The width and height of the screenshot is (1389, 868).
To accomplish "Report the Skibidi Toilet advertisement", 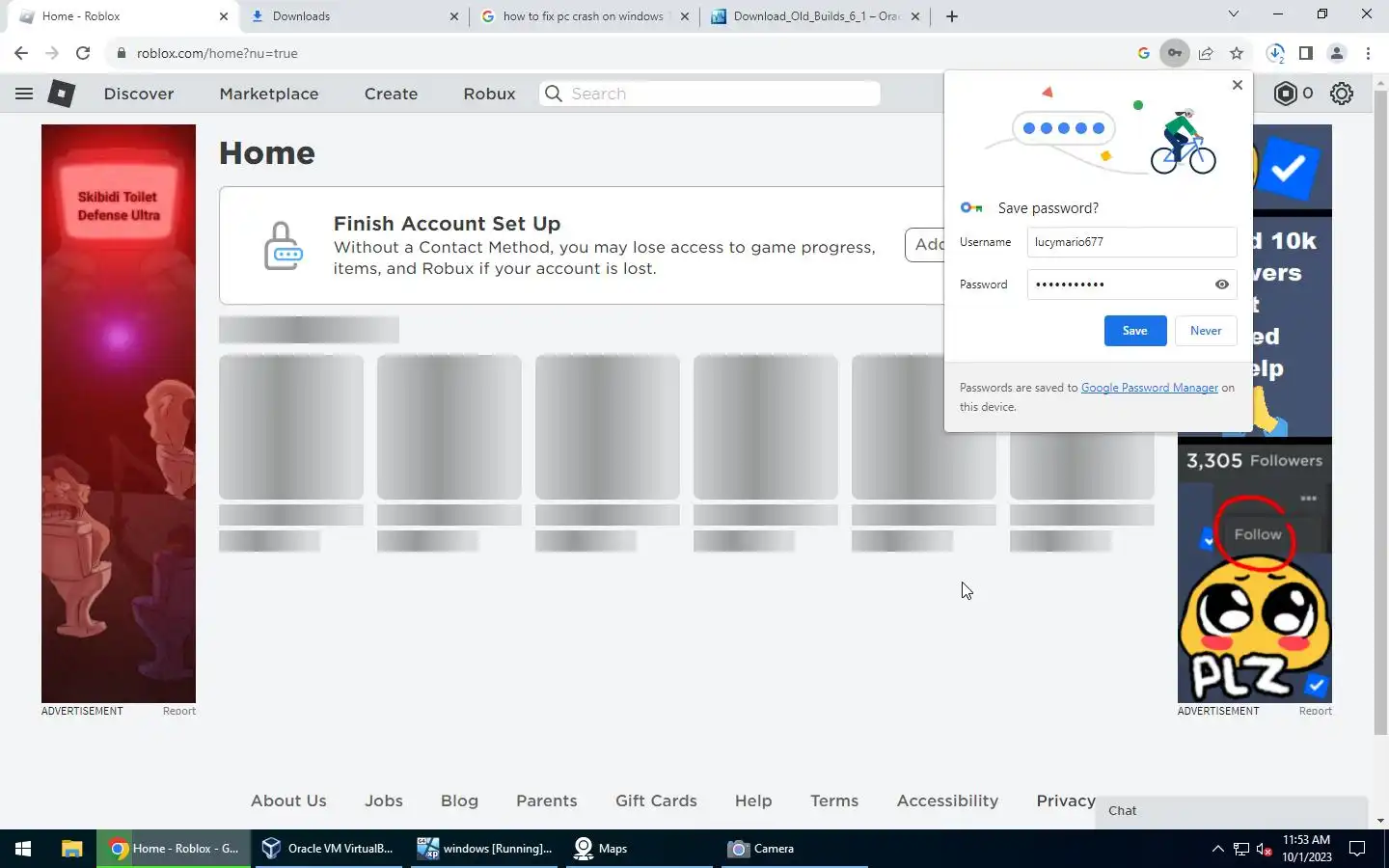I will tap(179, 711).
